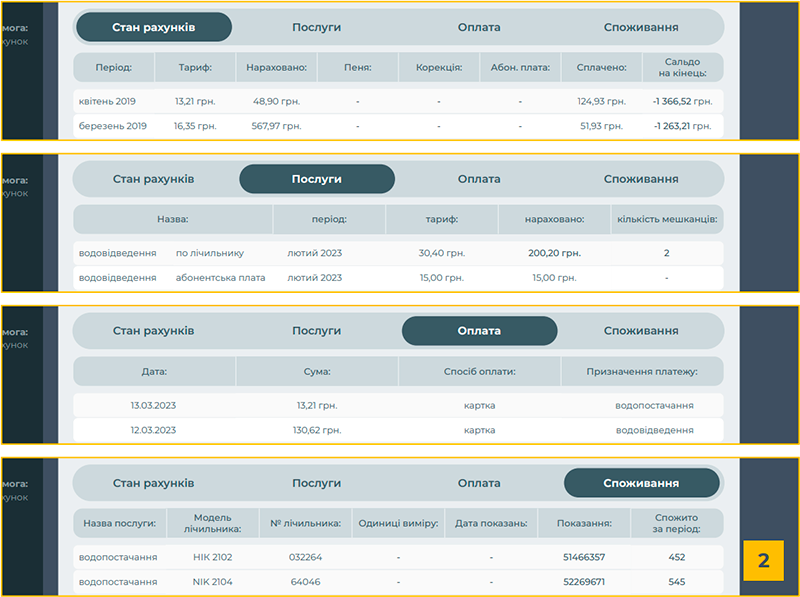Select the березень 2019 row

pos(398,126)
